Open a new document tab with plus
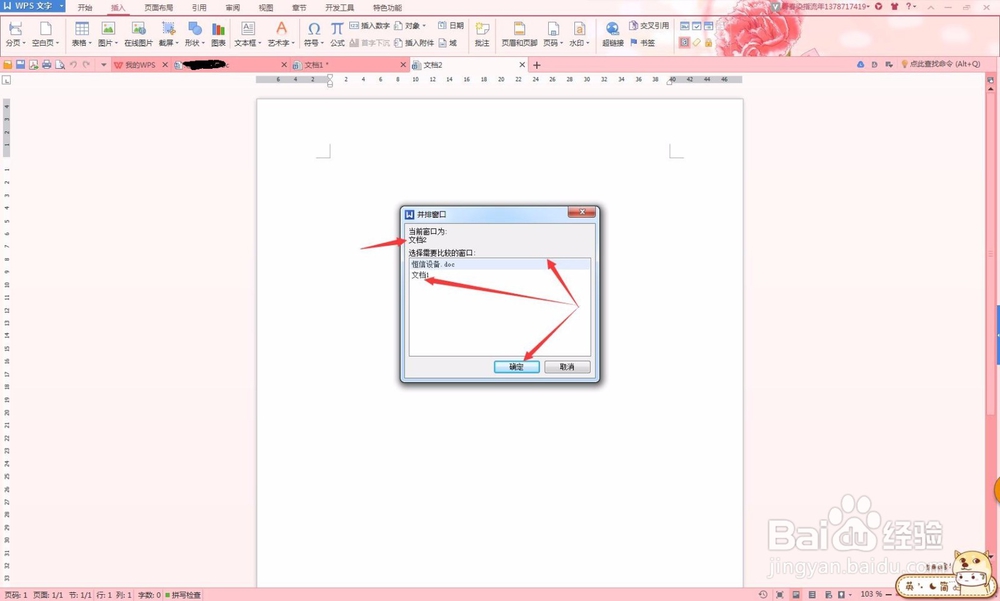The width and height of the screenshot is (1000, 601). [536, 65]
